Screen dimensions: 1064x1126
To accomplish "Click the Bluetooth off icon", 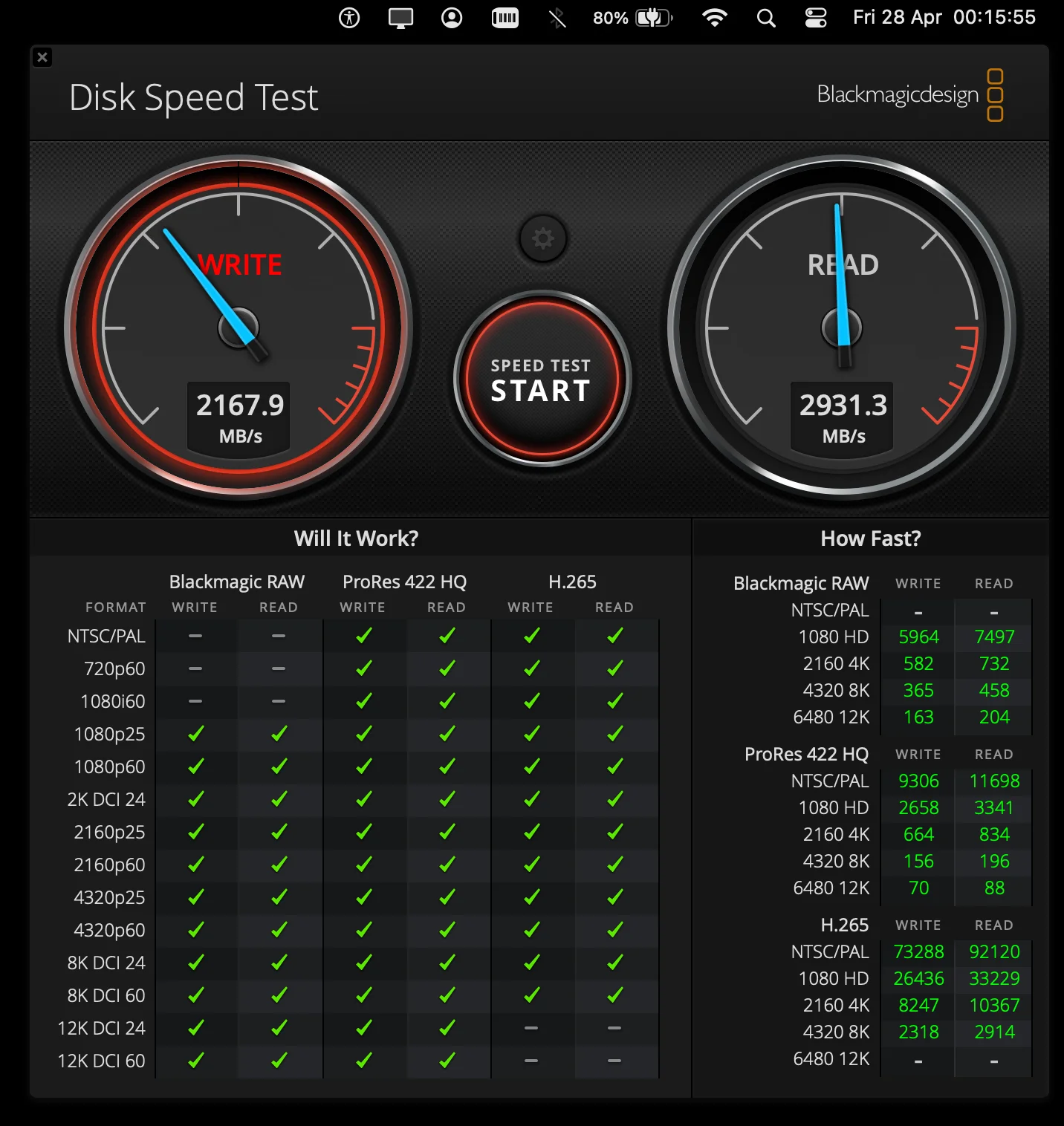I will click(557, 18).
